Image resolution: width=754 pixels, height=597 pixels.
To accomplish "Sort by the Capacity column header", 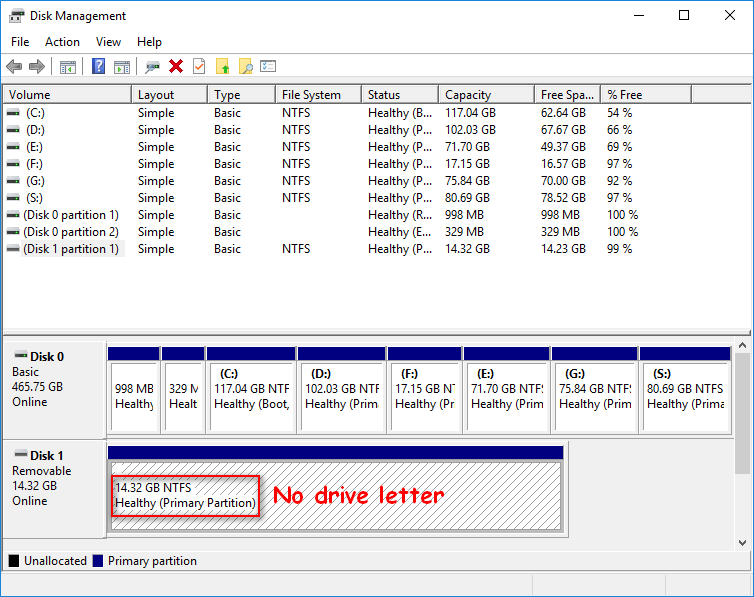I will (468, 95).
